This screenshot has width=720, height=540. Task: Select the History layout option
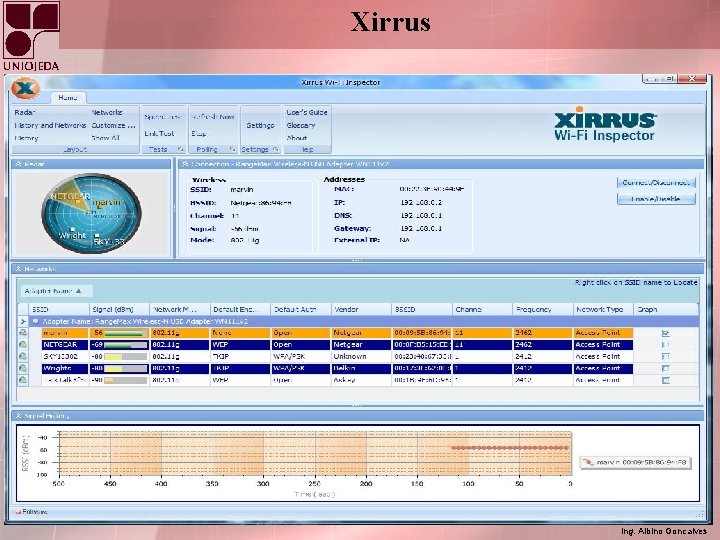click(x=26, y=138)
